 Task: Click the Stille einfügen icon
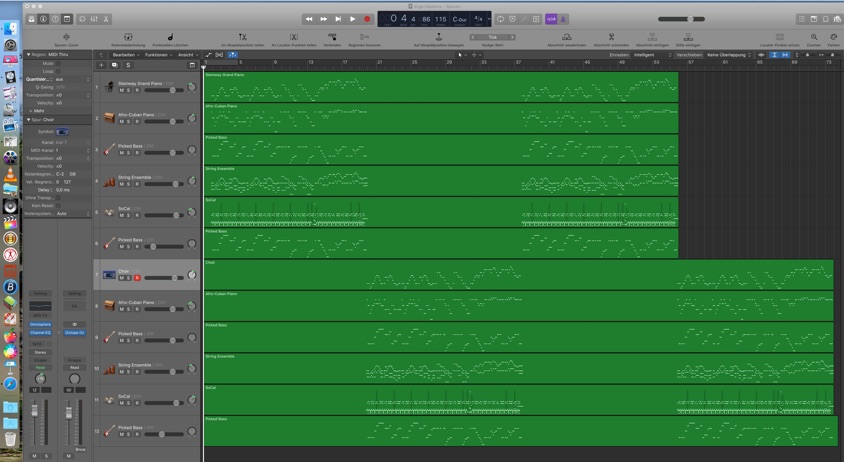click(x=688, y=37)
